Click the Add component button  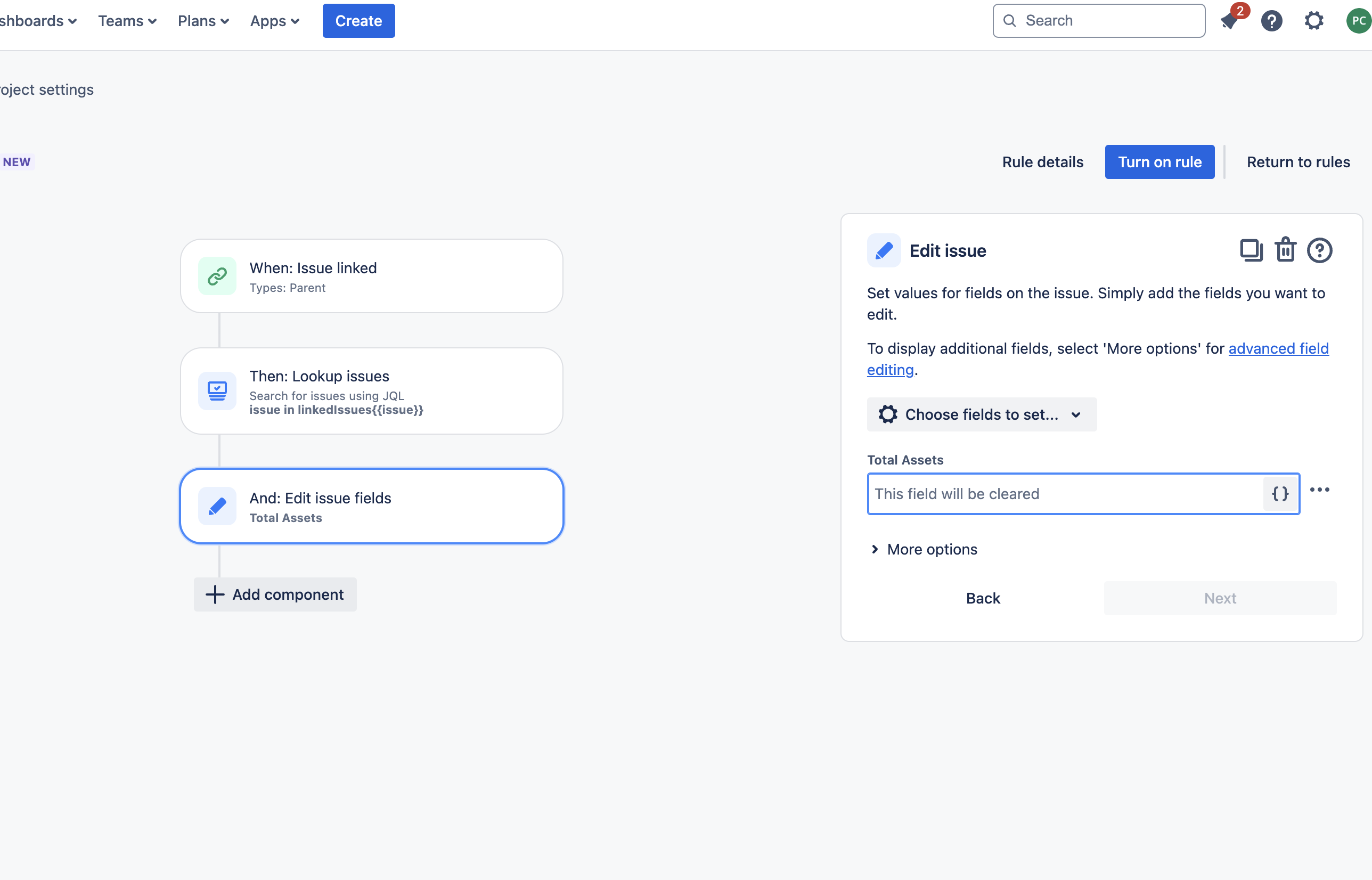point(275,594)
